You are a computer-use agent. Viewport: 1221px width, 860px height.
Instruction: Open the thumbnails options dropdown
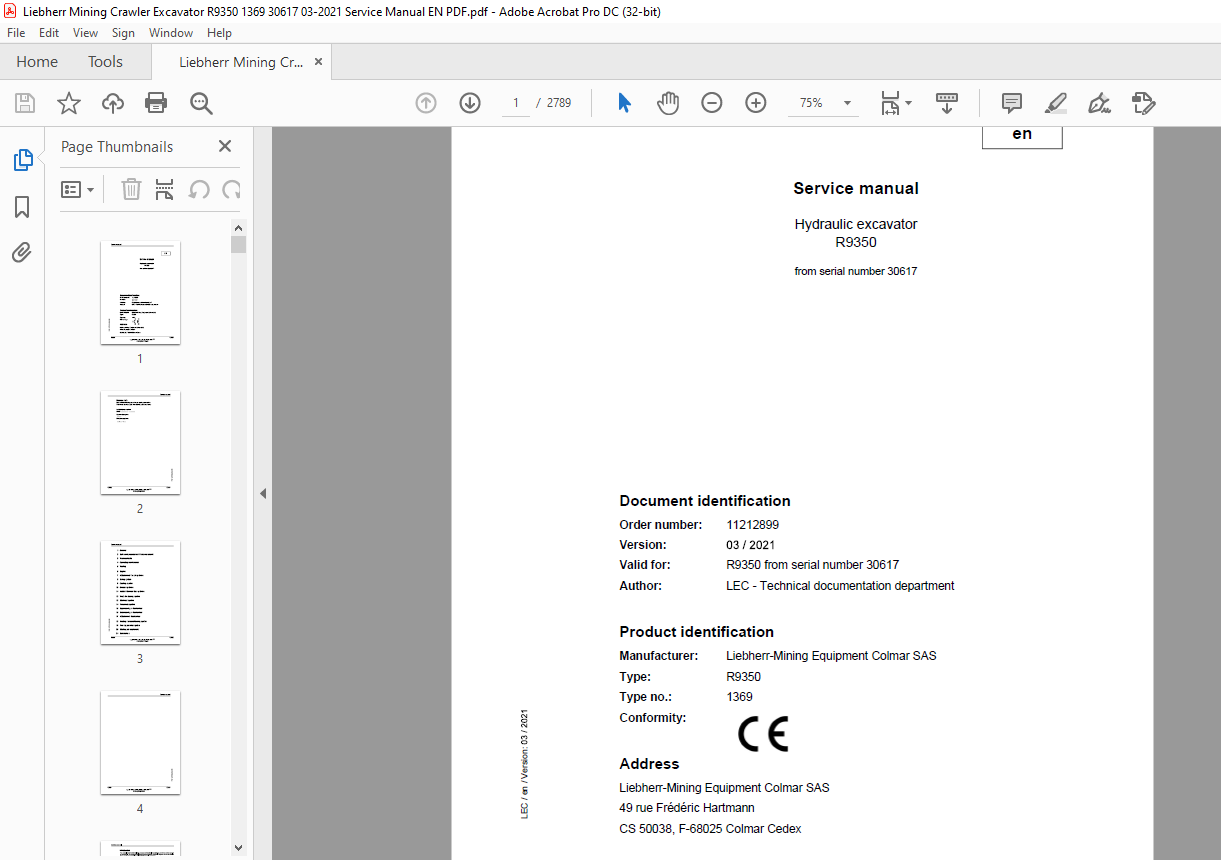click(77, 189)
